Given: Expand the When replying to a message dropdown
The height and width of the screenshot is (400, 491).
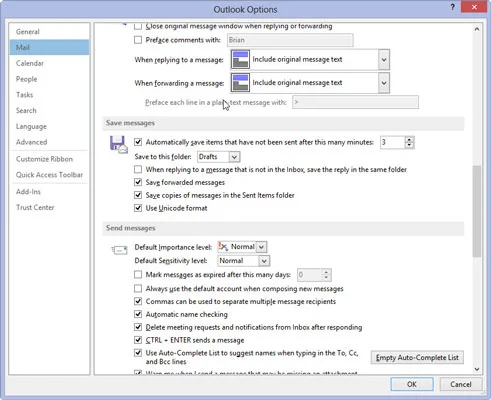Looking at the screenshot, I should coord(384,60).
